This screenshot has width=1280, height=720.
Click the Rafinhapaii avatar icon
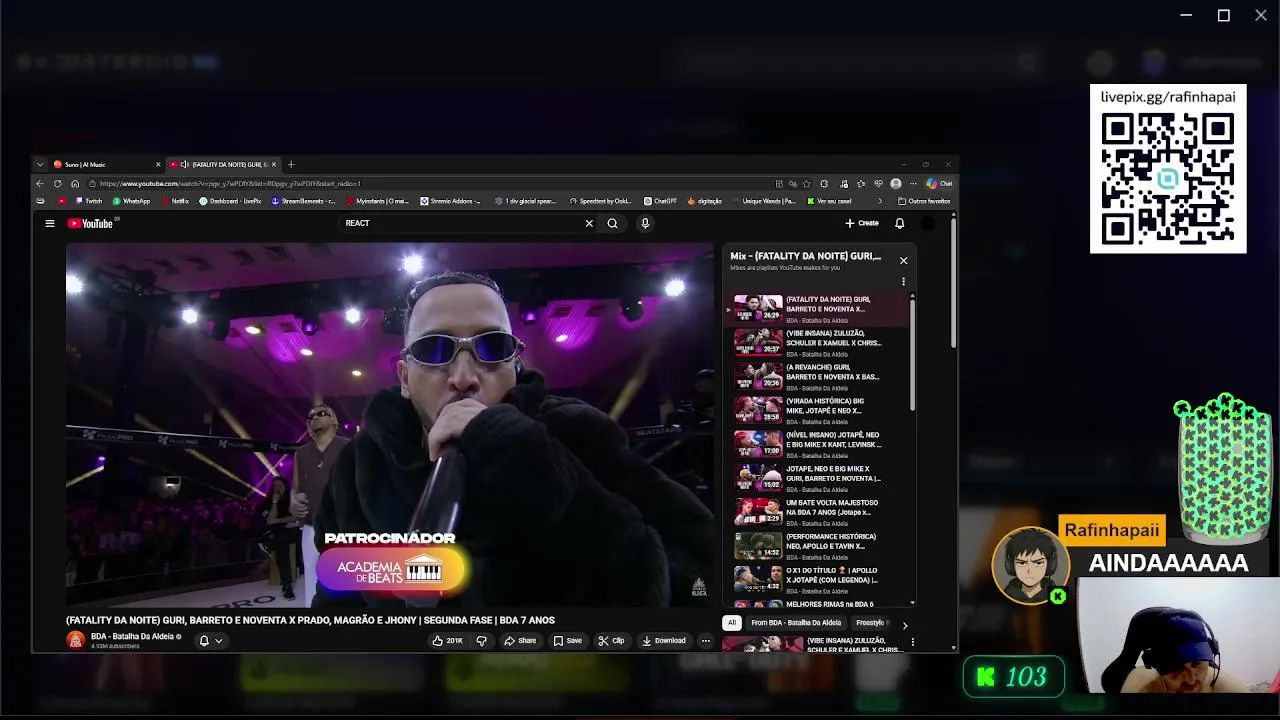point(1031,565)
